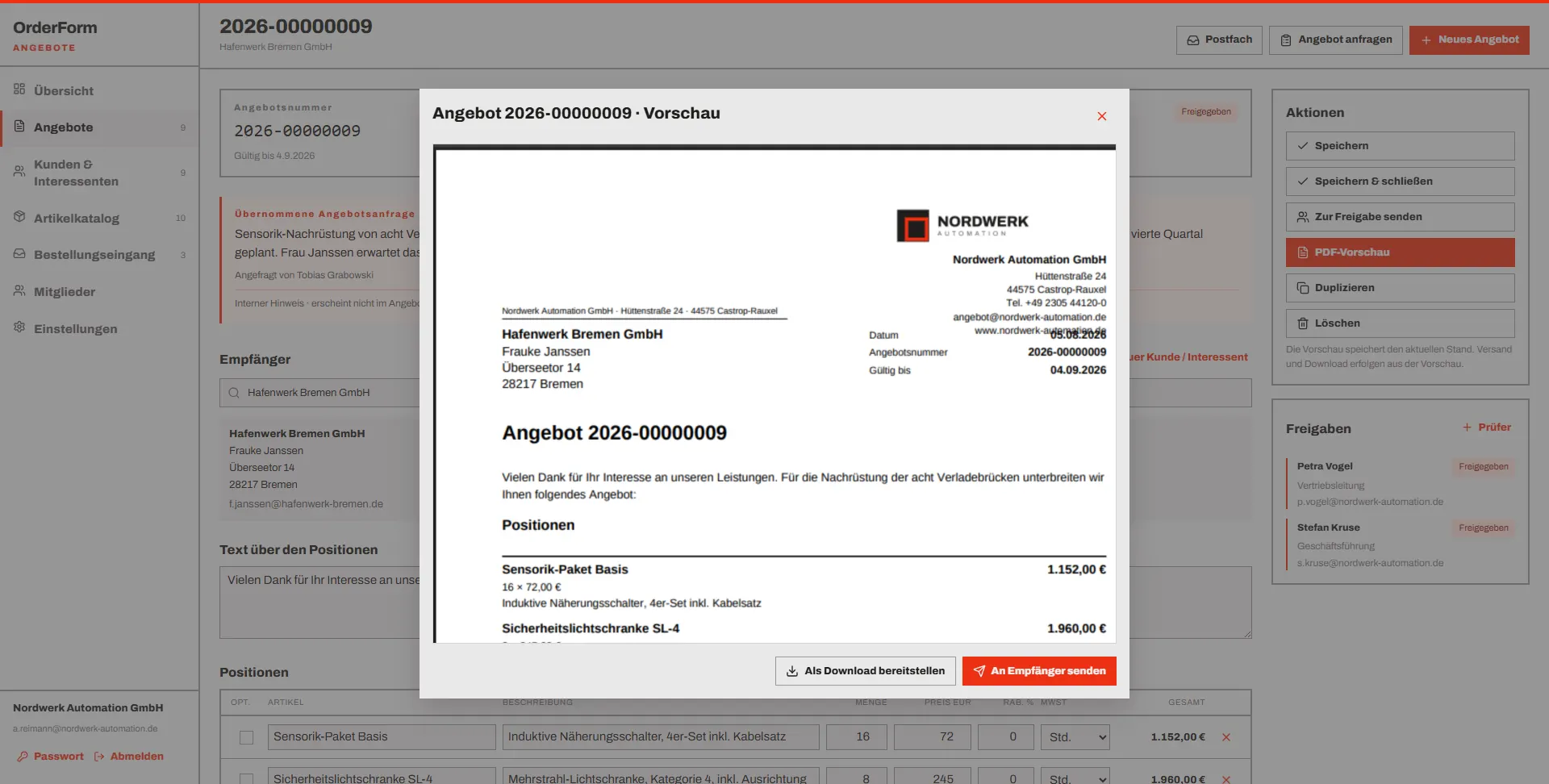This screenshot has width=1549, height=784.
Task: Click the paper plane send icon
Action: pyautogui.click(x=979, y=671)
